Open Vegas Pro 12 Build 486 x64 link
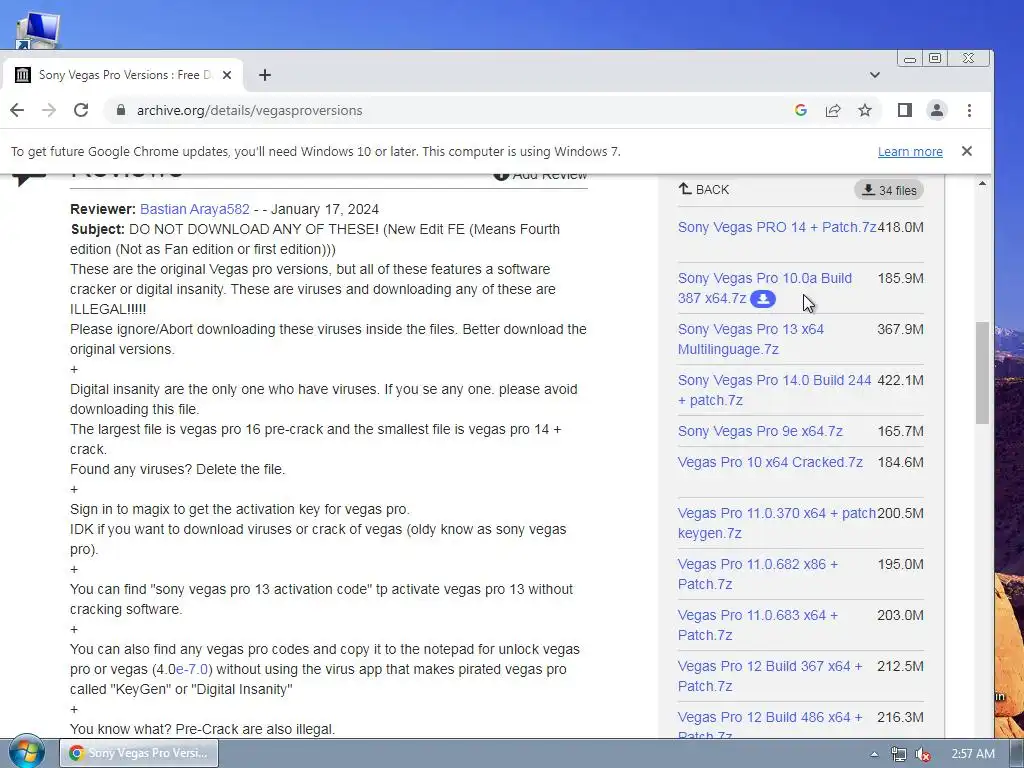This screenshot has width=1024, height=768. [770, 722]
